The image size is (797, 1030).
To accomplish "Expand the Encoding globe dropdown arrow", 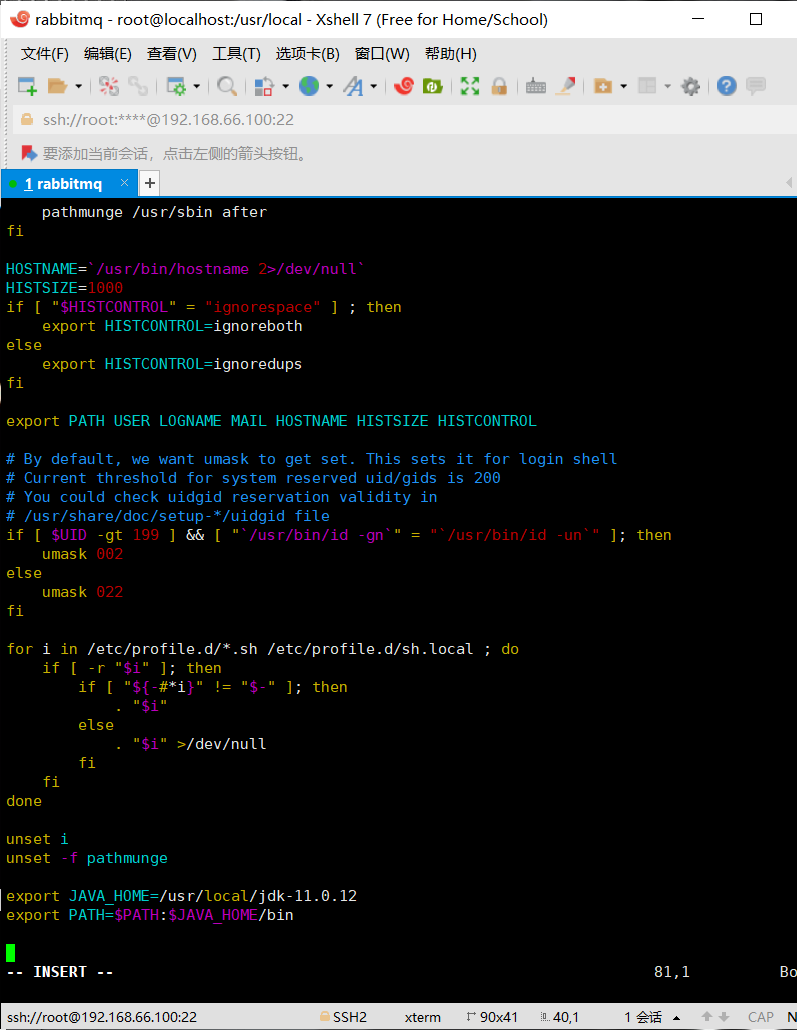I will 329,86.
